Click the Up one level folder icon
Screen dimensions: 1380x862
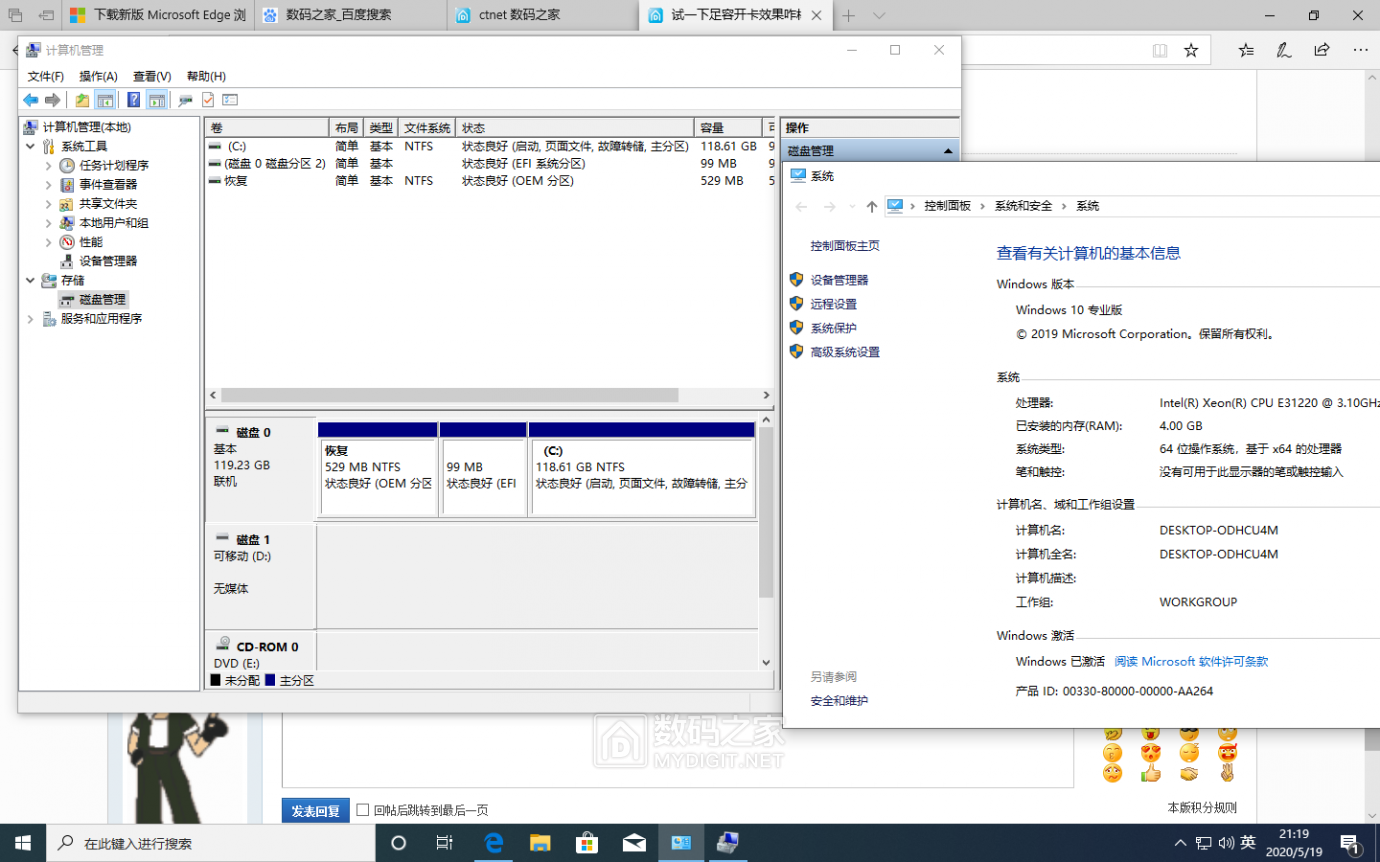tap(82, 100)
